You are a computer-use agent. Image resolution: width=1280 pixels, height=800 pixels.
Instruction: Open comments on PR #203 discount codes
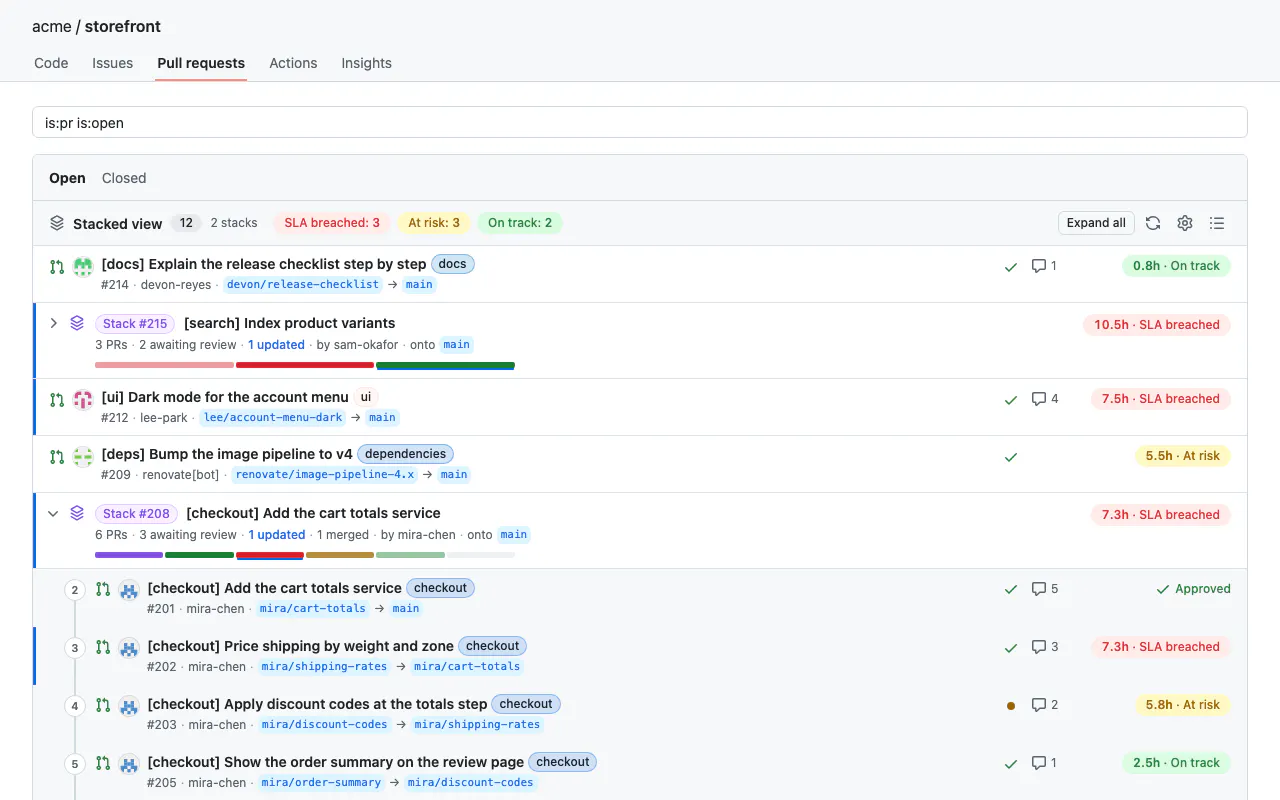click(x=1045, y=705)
